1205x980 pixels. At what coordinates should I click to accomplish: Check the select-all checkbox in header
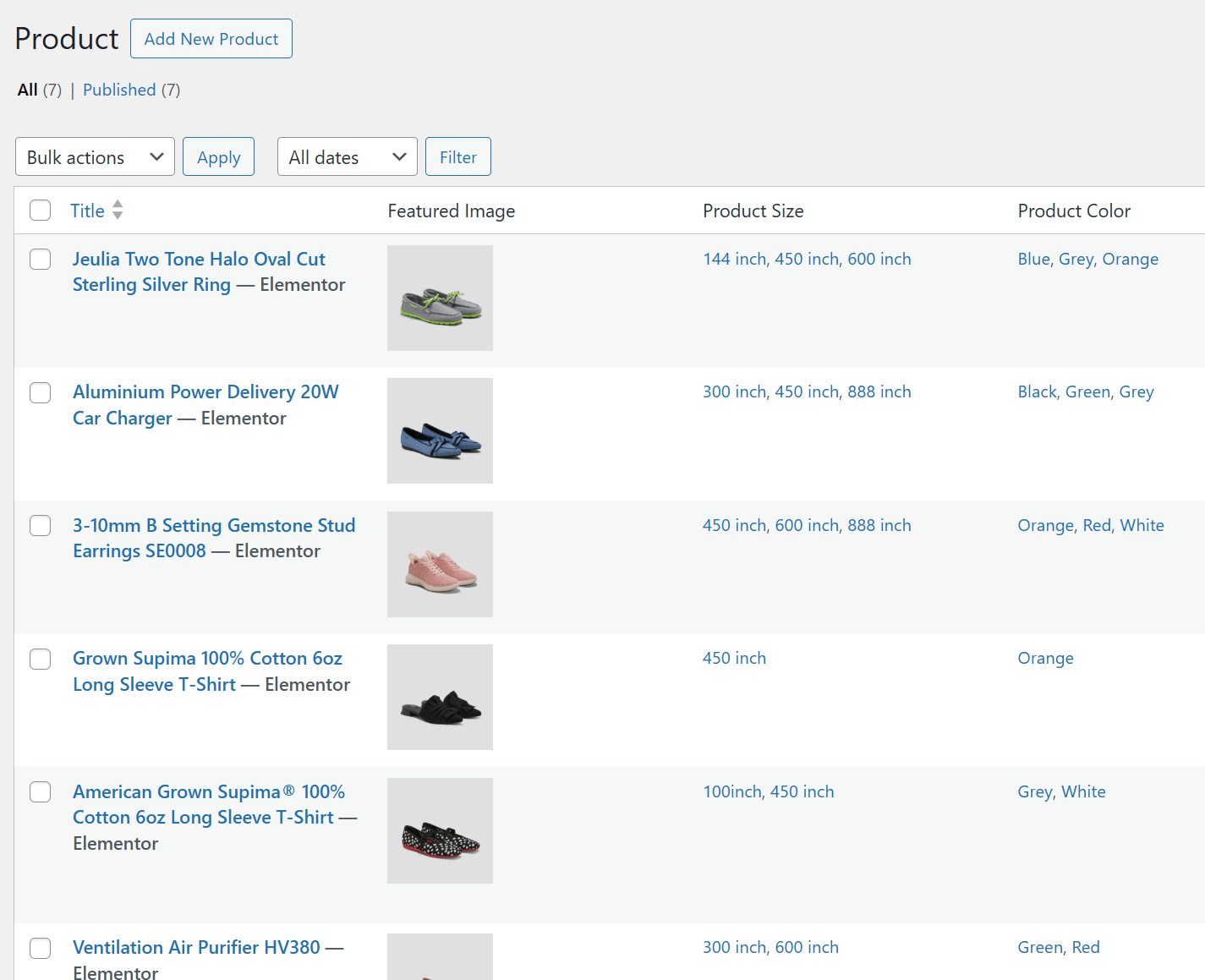(41, 210)
